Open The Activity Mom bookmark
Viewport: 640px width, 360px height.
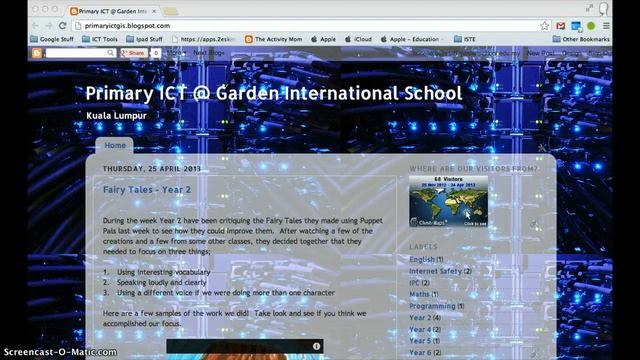(273, 39)
